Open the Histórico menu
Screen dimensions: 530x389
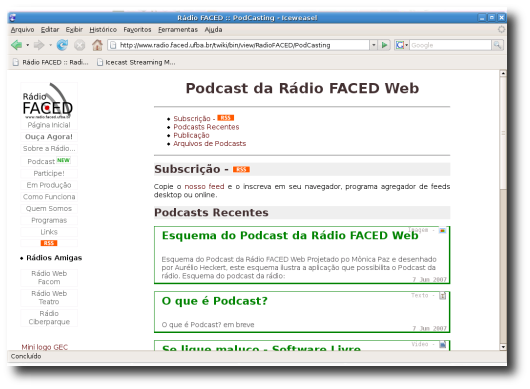coord(103,30)
